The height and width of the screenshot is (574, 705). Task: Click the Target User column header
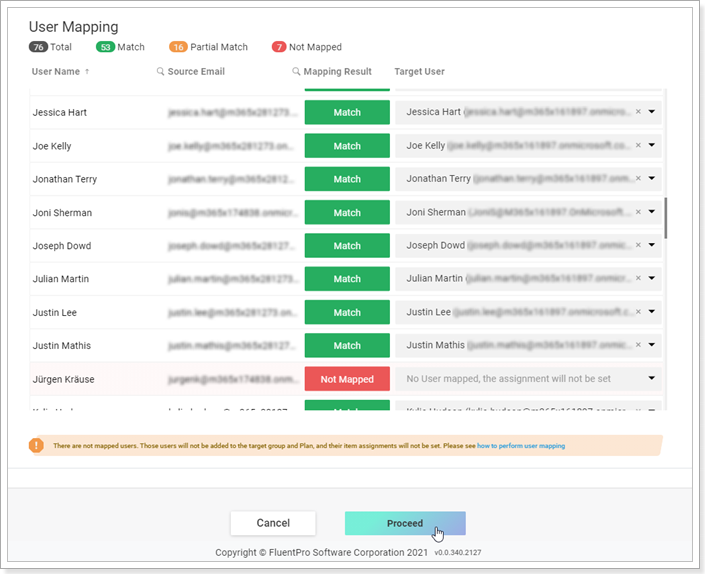(x=419, y=71)
